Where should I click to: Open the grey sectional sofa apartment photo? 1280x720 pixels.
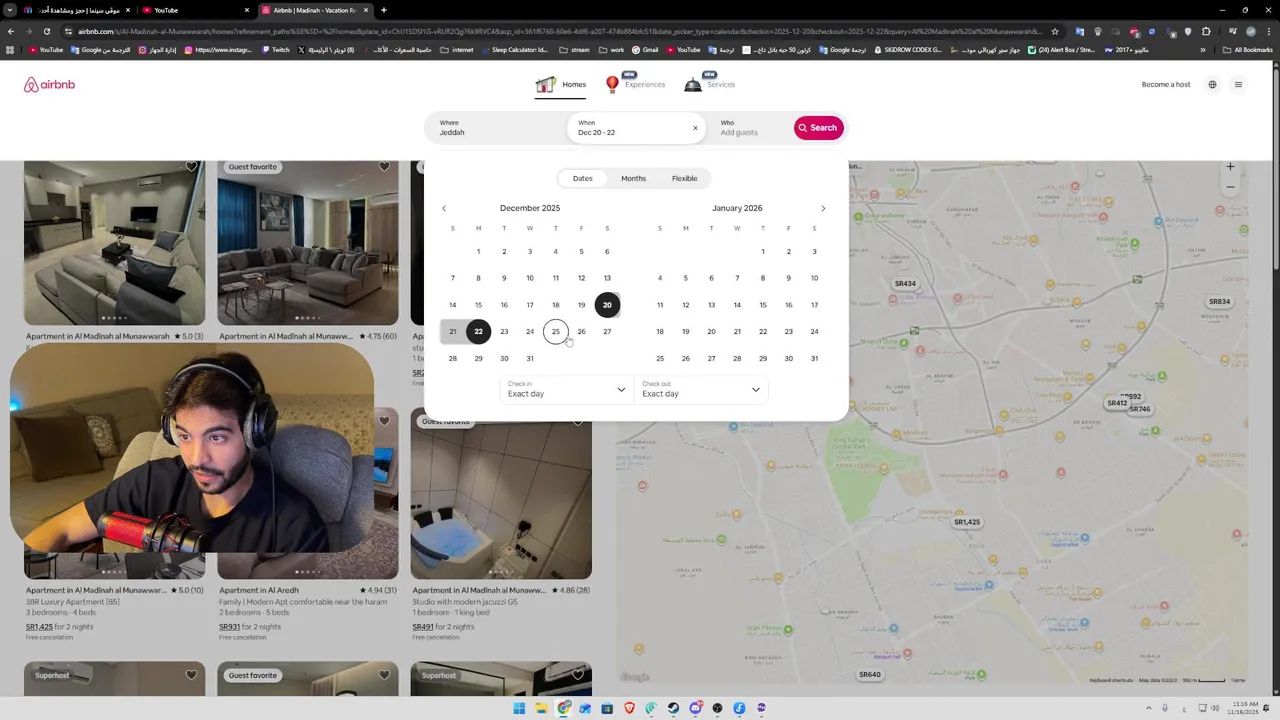click(x=308, y=242)
